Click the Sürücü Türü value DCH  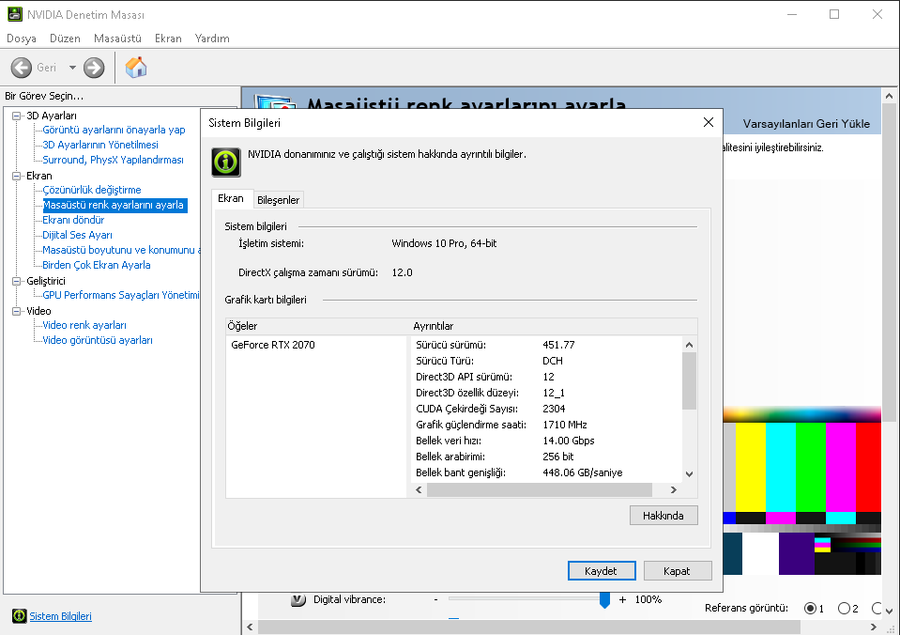(553, 361)
